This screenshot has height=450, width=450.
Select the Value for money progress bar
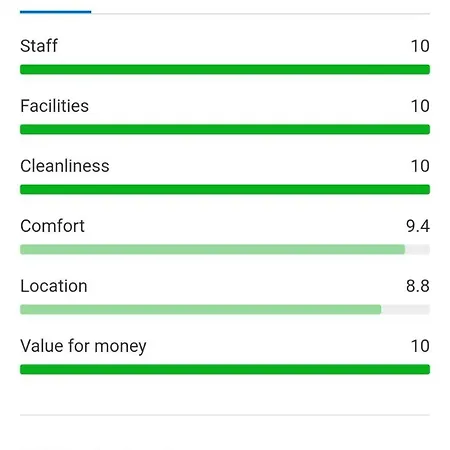click(x=225, y=369)
